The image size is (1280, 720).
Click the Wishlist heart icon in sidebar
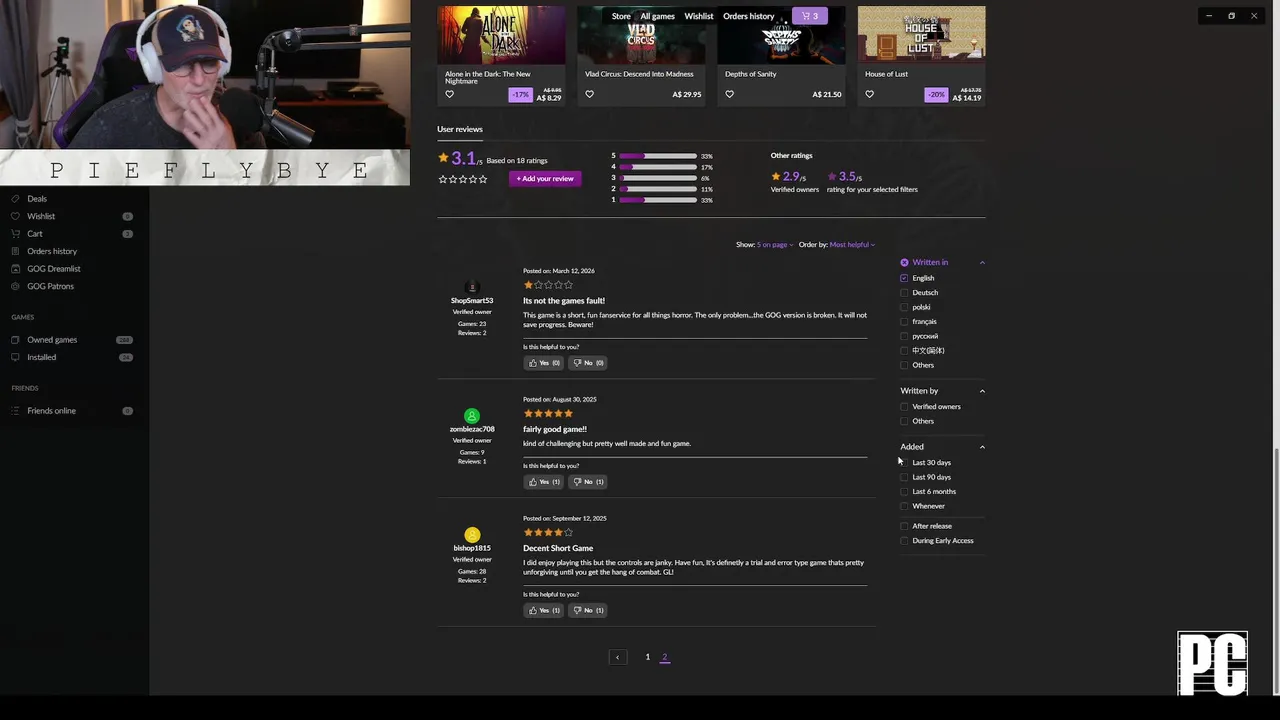click(15, 216)
